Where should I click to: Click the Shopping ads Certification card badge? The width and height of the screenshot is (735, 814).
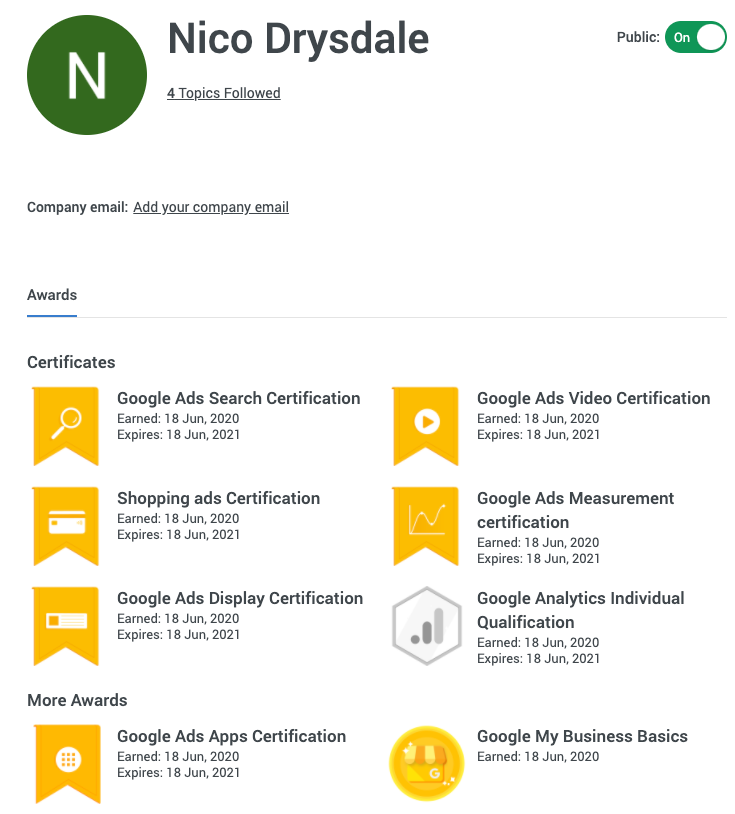point(66,526)
